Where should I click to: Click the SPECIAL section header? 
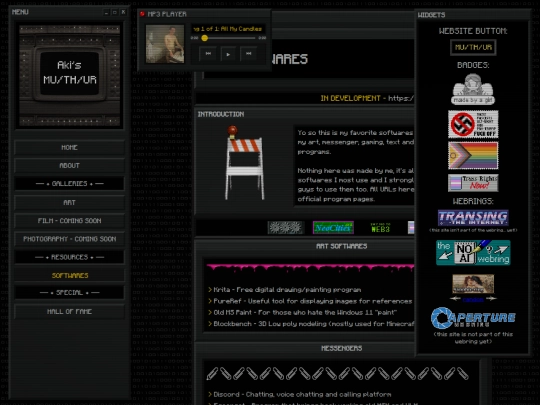(69, 293)
